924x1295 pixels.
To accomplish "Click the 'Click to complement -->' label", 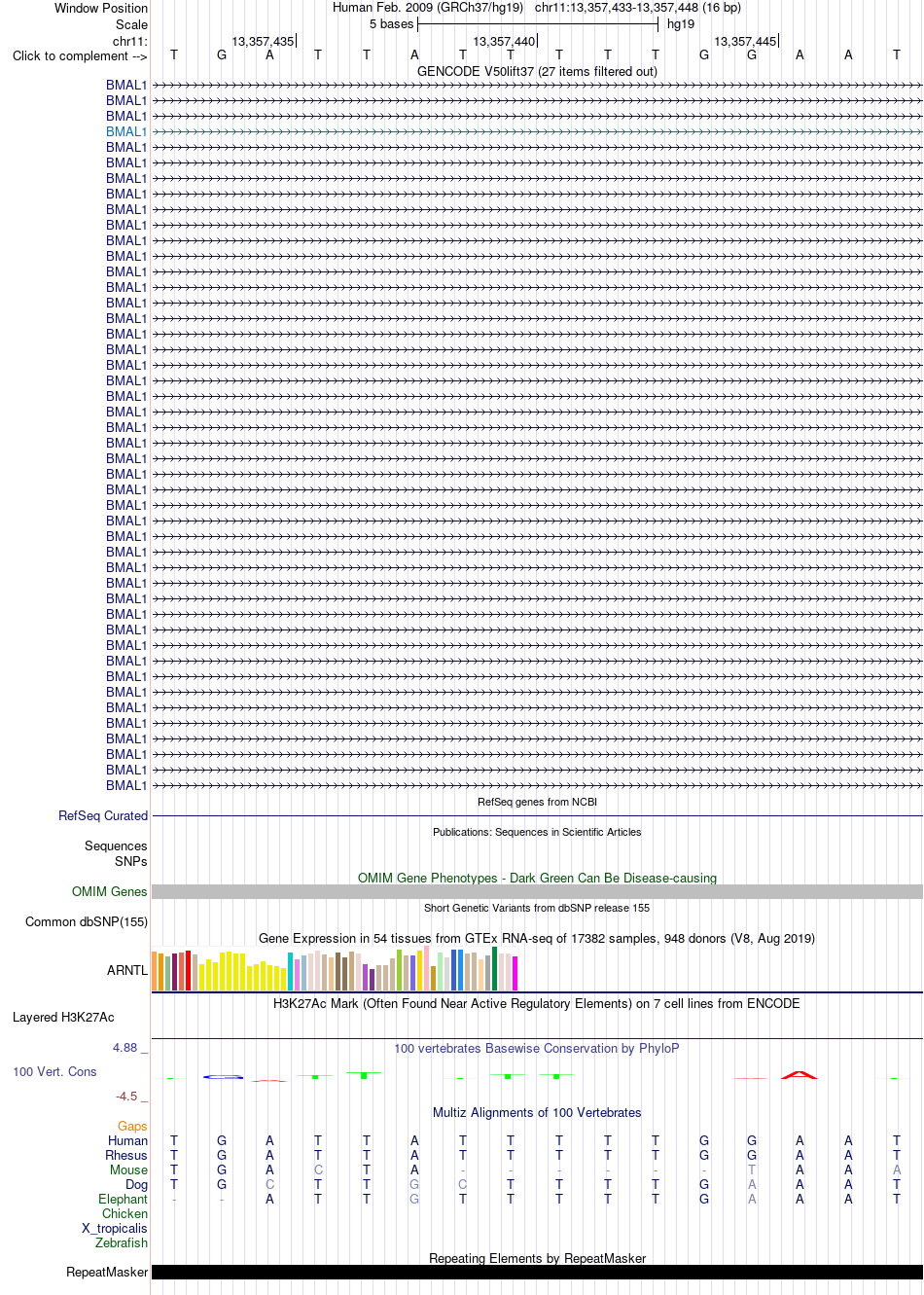I will click(80, 55).
